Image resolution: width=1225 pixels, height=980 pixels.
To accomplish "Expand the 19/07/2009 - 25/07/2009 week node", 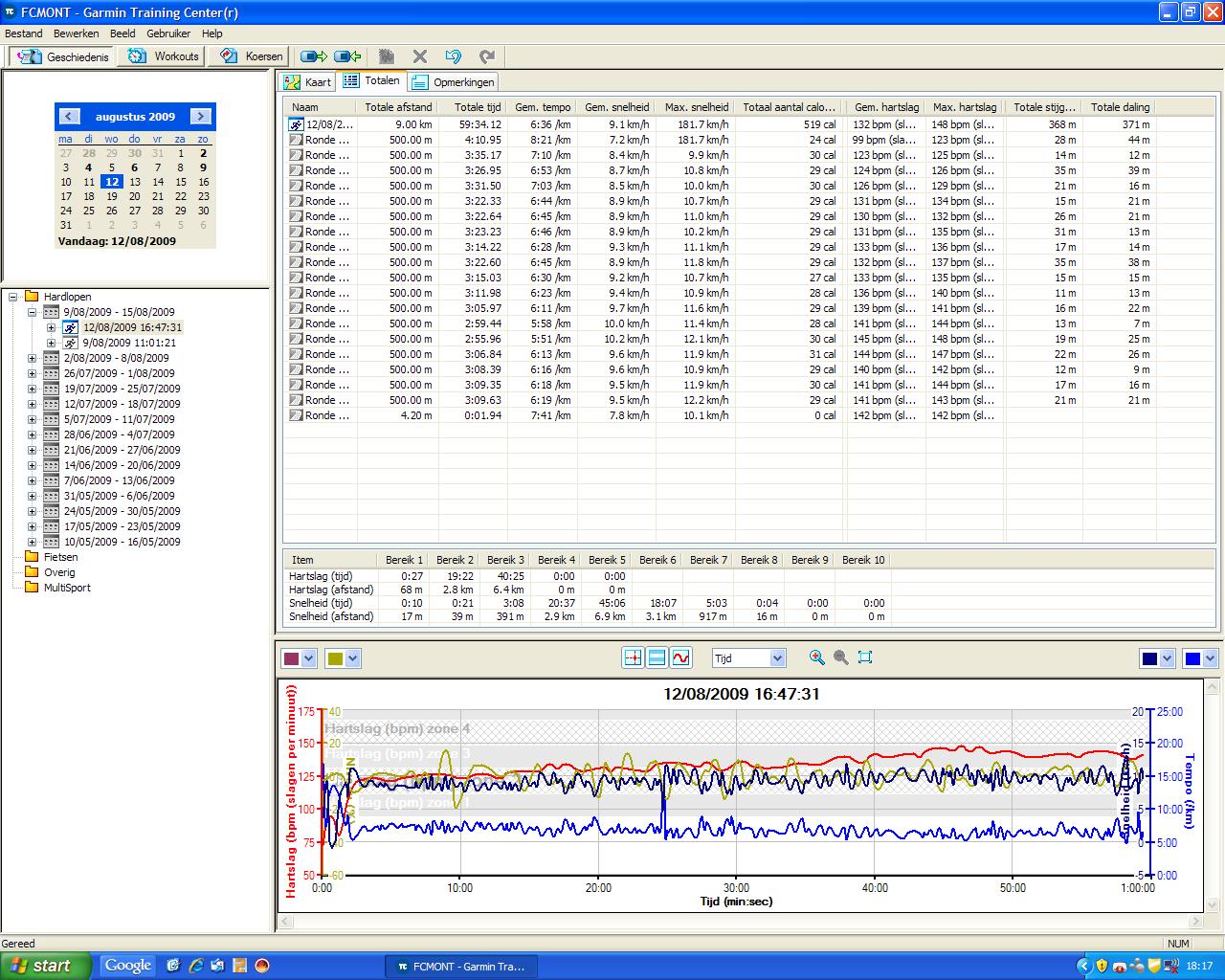I will (x=32, y=389).
